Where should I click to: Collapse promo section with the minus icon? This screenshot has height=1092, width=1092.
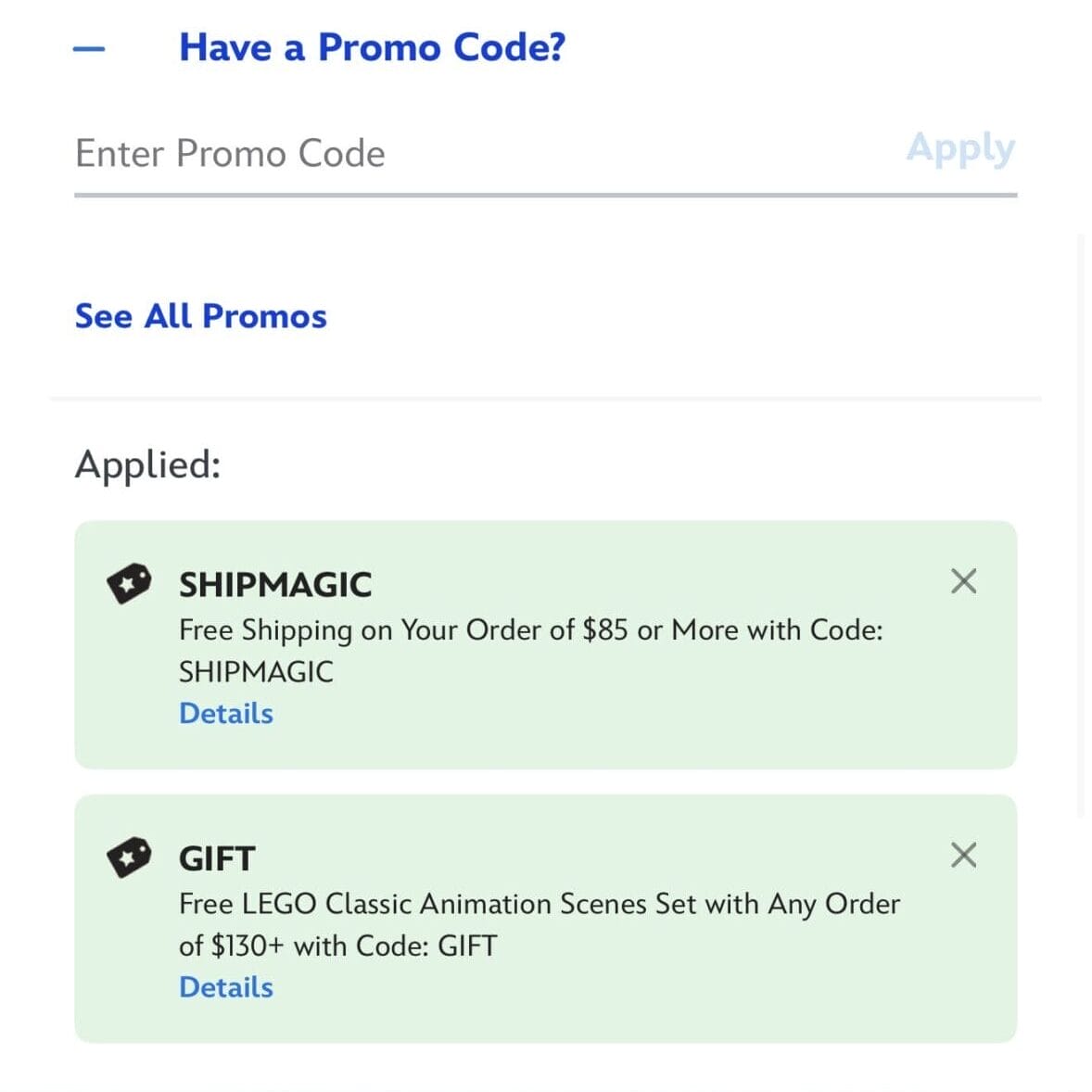tap(89, 49)
